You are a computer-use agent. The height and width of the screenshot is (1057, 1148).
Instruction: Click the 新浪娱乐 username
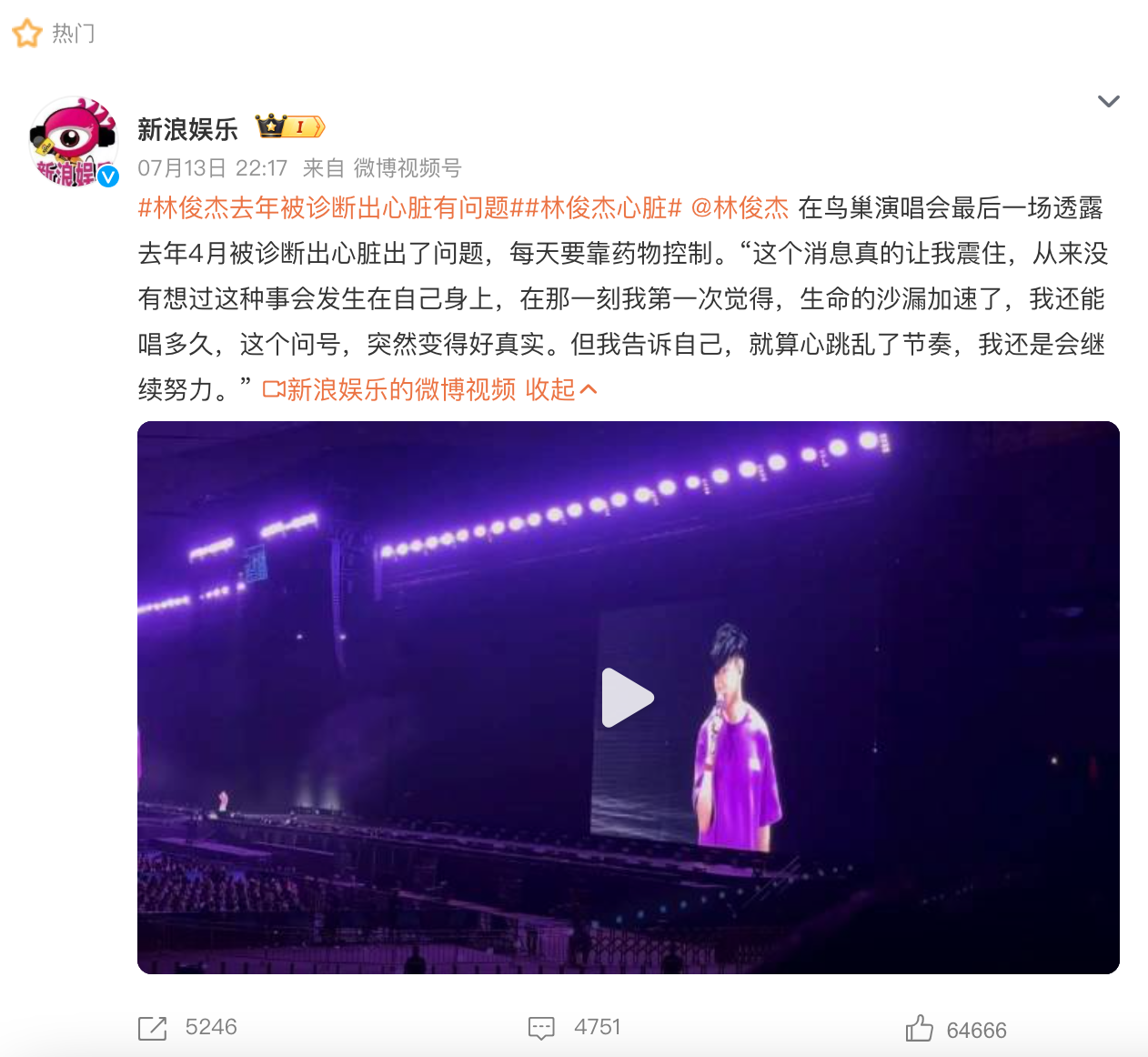coord(188,129)
